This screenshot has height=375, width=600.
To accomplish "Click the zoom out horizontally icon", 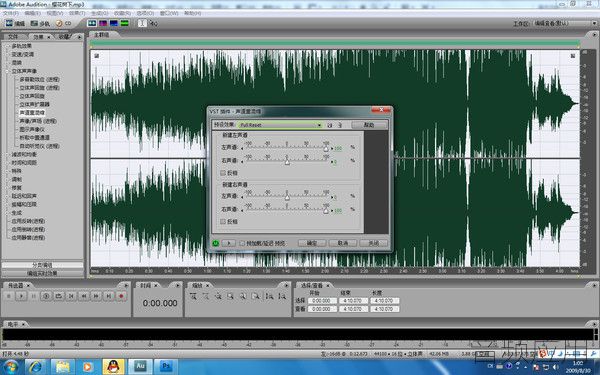I will click(206, 296).
